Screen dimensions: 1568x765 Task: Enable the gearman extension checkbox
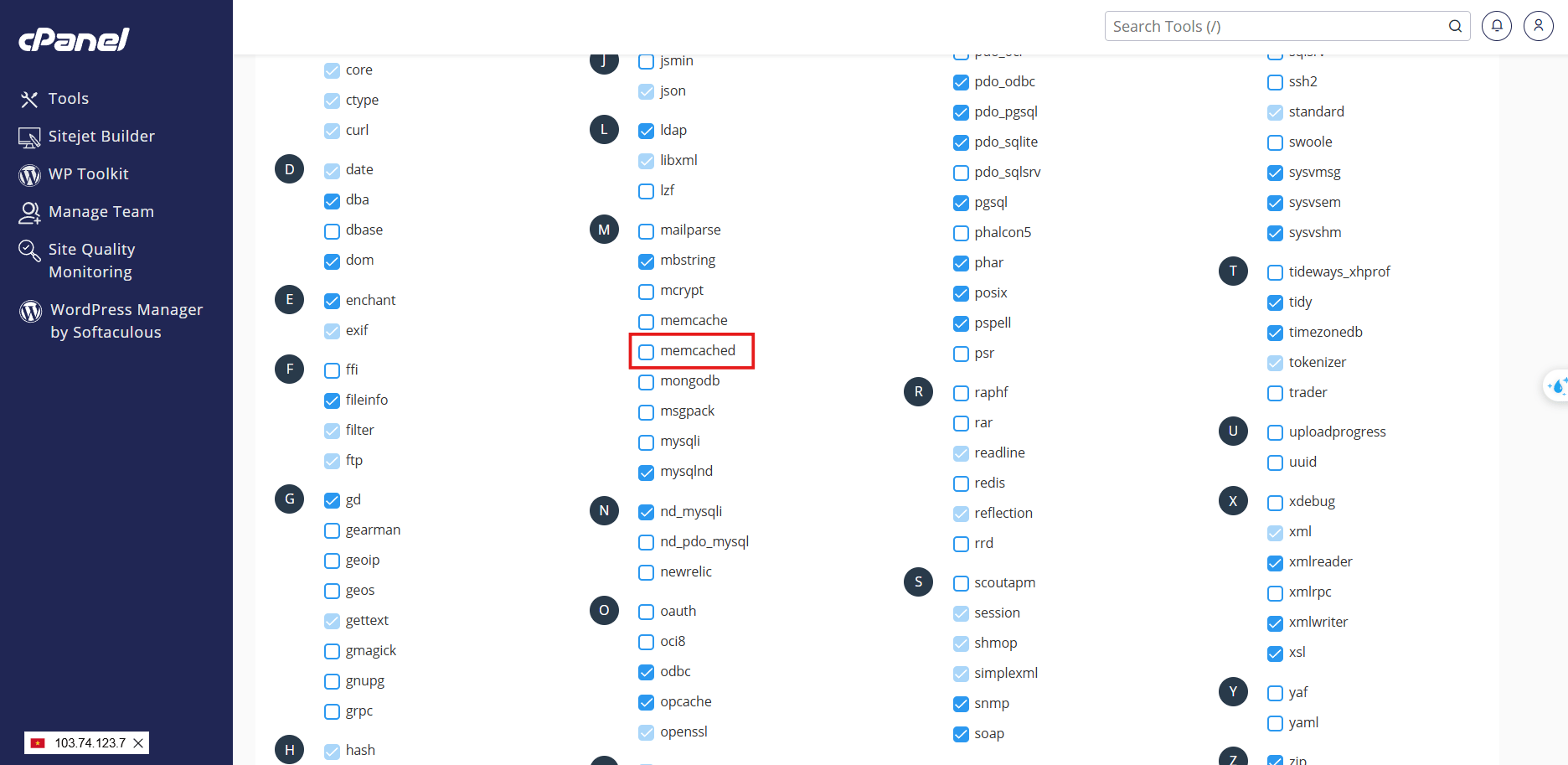click(333, 531)
